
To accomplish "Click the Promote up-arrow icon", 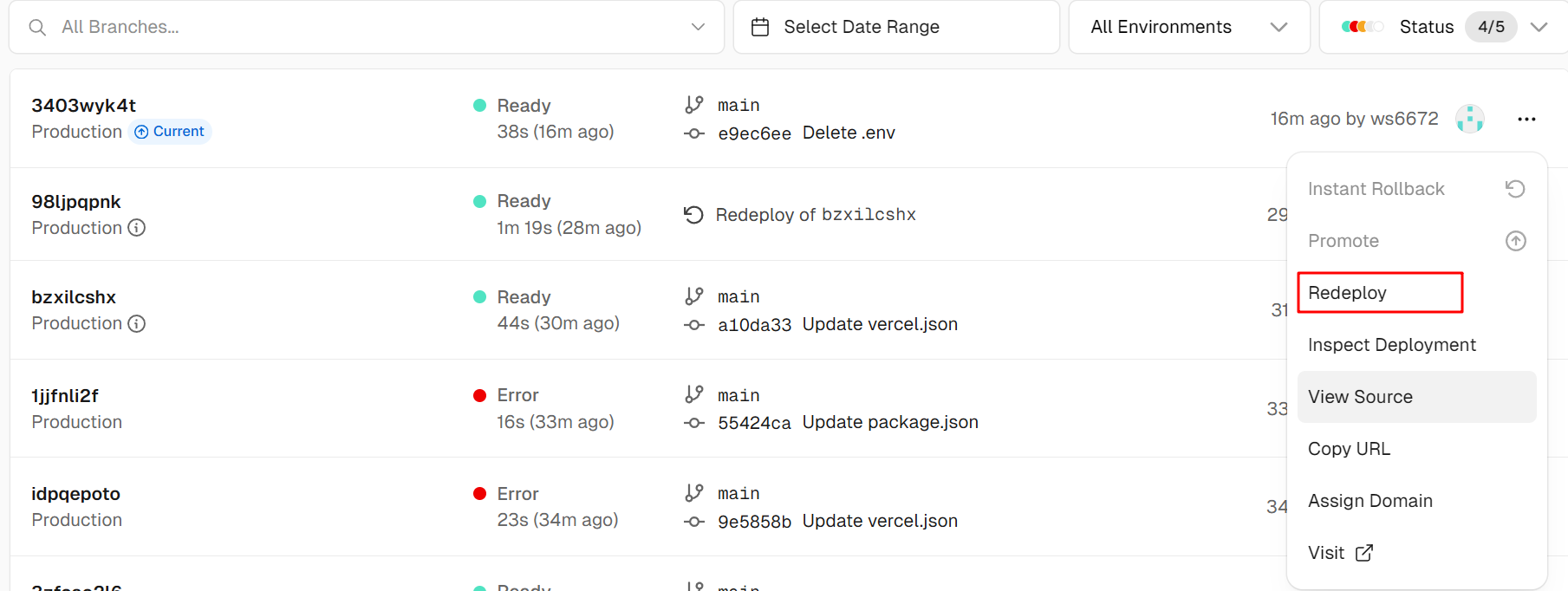I will click(1515, 241).
